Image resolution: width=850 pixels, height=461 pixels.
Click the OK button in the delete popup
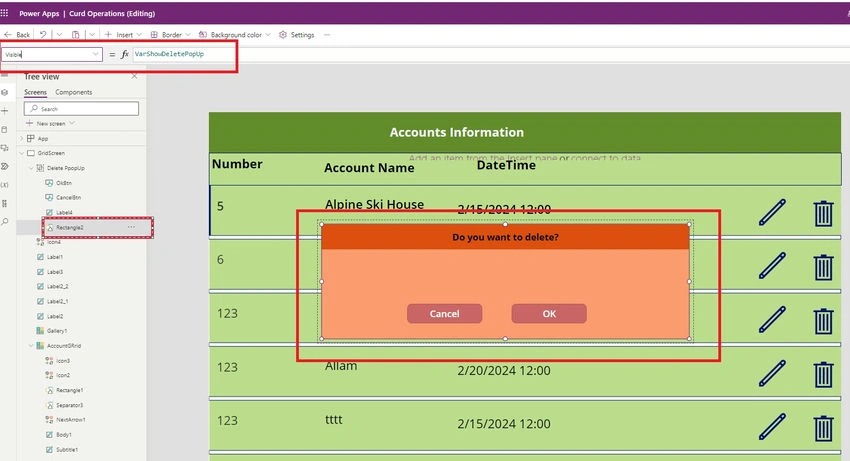tap(549, 313)
